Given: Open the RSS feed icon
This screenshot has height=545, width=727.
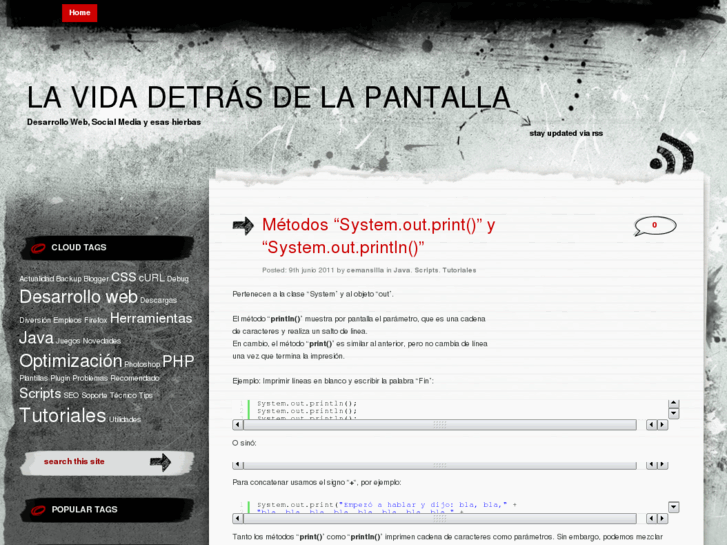Looking at the screenshot, I should pyautogui.click(x=671, y=154).
